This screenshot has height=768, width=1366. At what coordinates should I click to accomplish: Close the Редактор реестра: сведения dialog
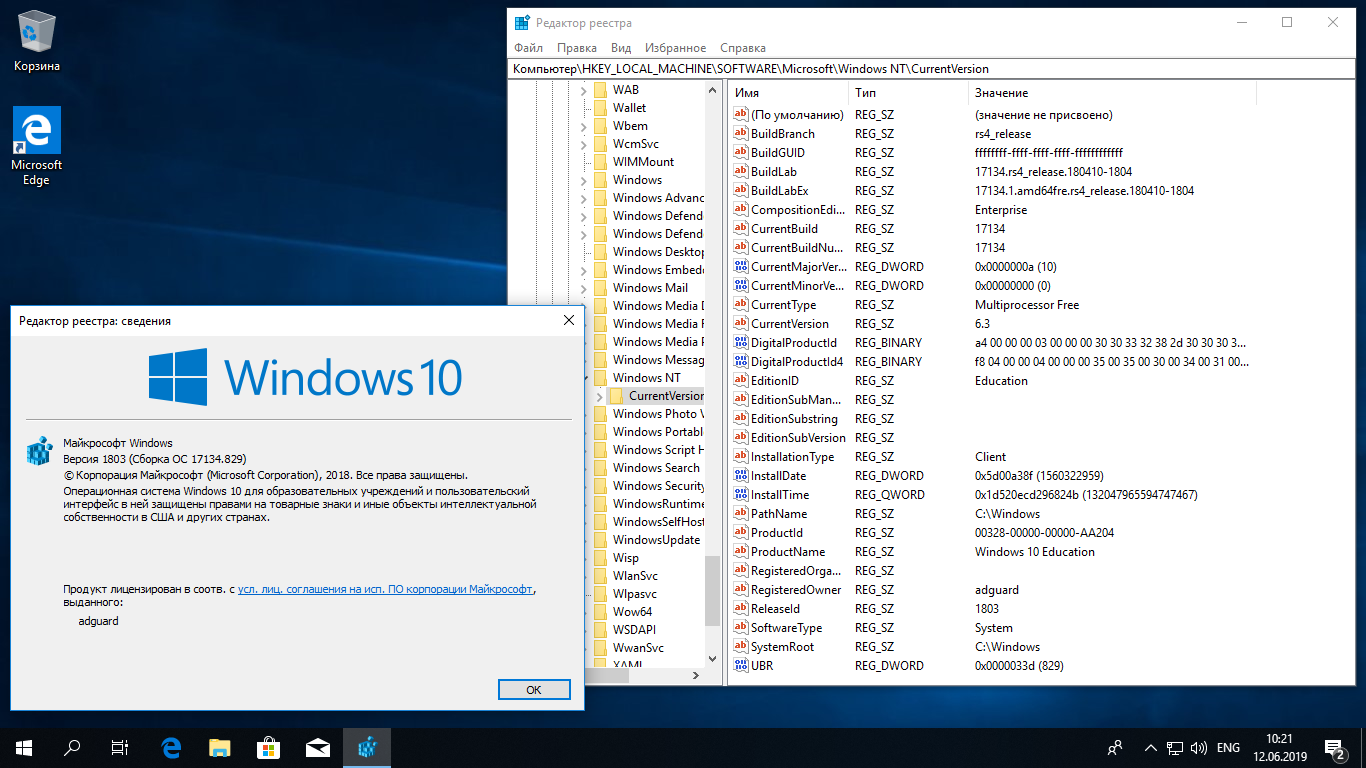click(568, 321)
